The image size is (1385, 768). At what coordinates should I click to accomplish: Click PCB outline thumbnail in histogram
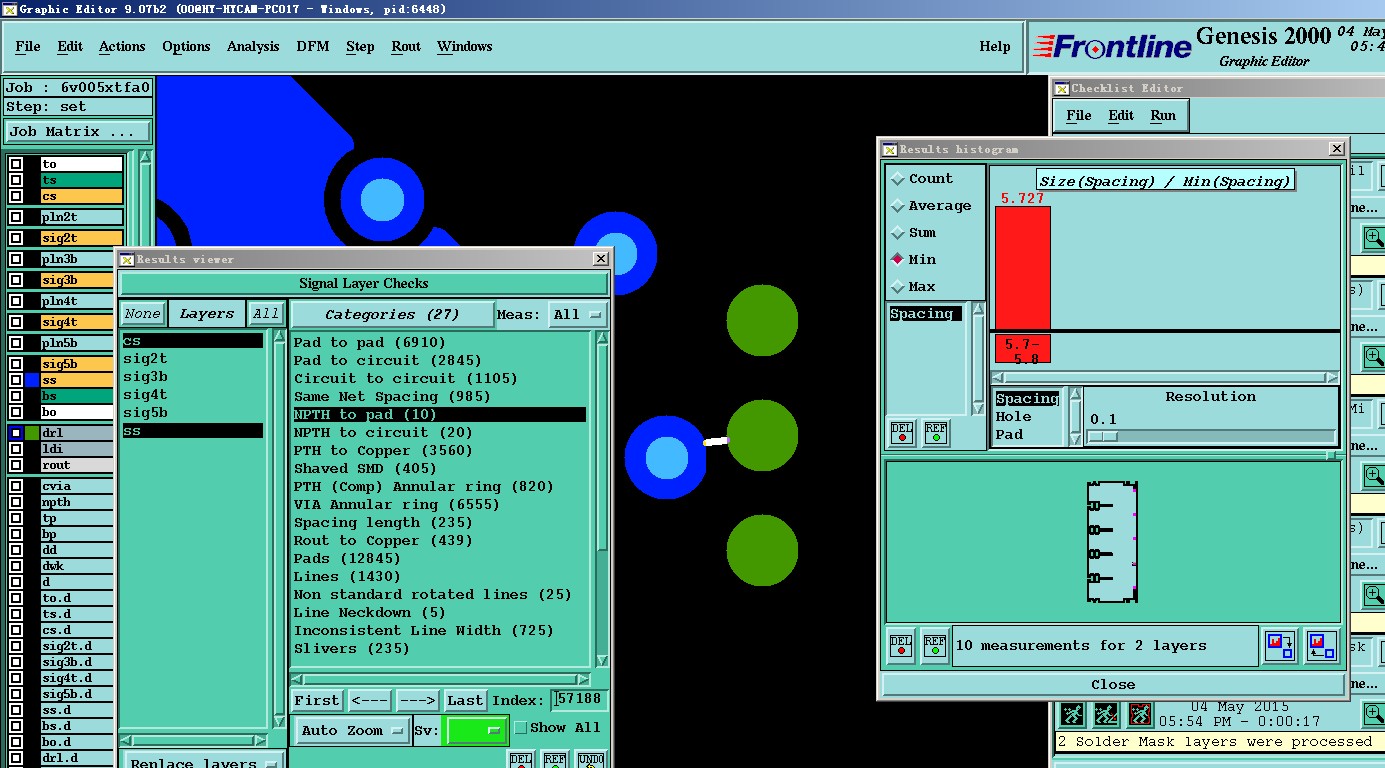[x=1113, y=542]
